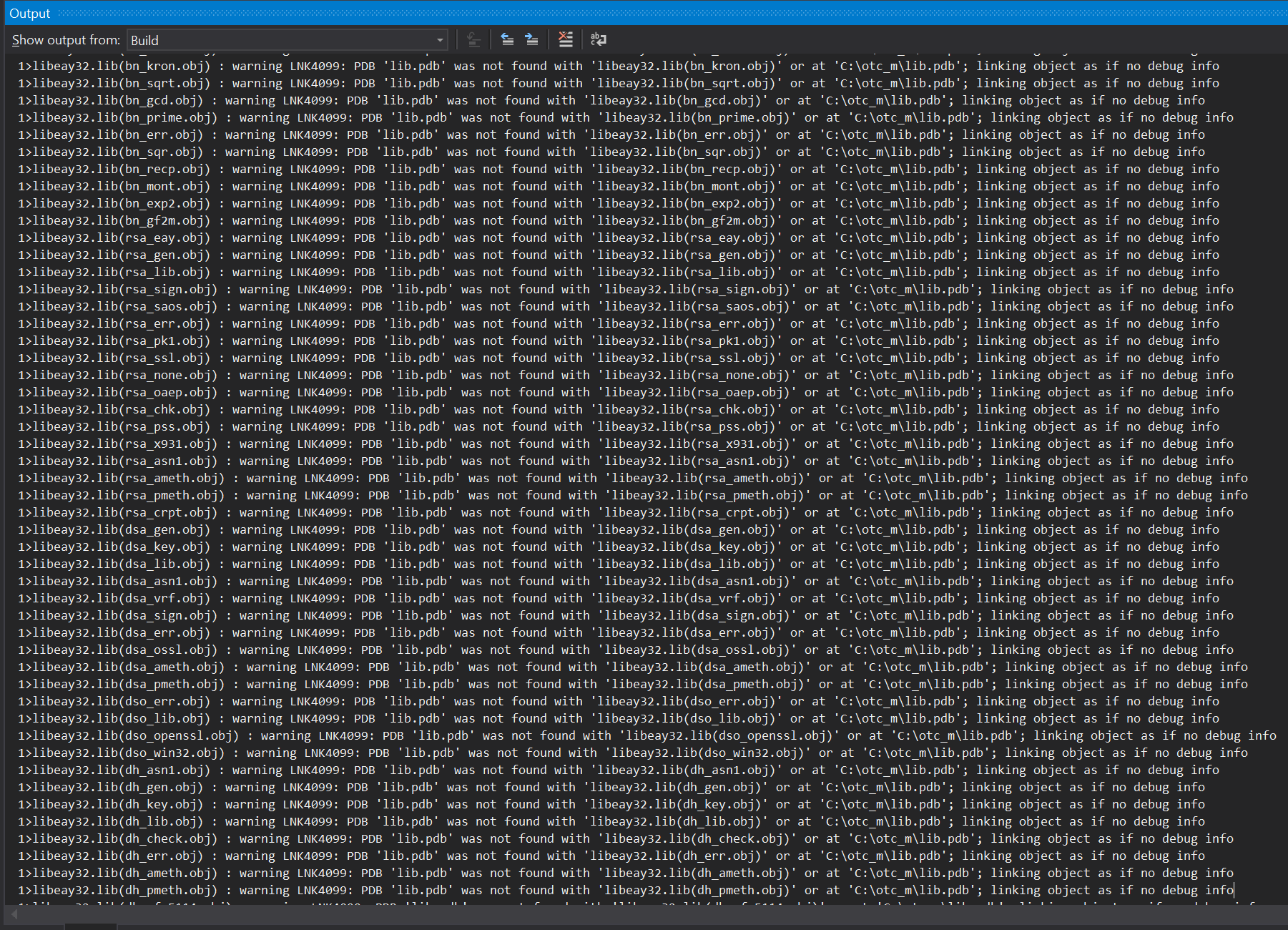The height and width of the screenshot is (930, 1288).
Task: Click the dh_pmeth.obj warning line
Action: click(626, 890)
